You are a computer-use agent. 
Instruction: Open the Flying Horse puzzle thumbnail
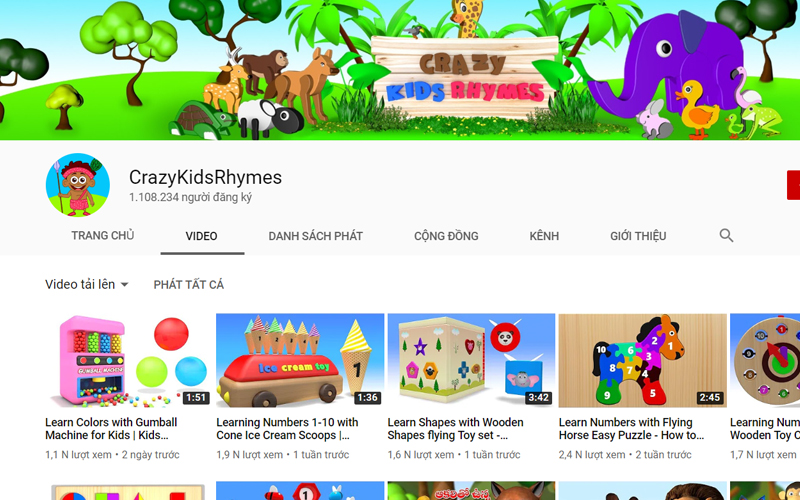641,360
